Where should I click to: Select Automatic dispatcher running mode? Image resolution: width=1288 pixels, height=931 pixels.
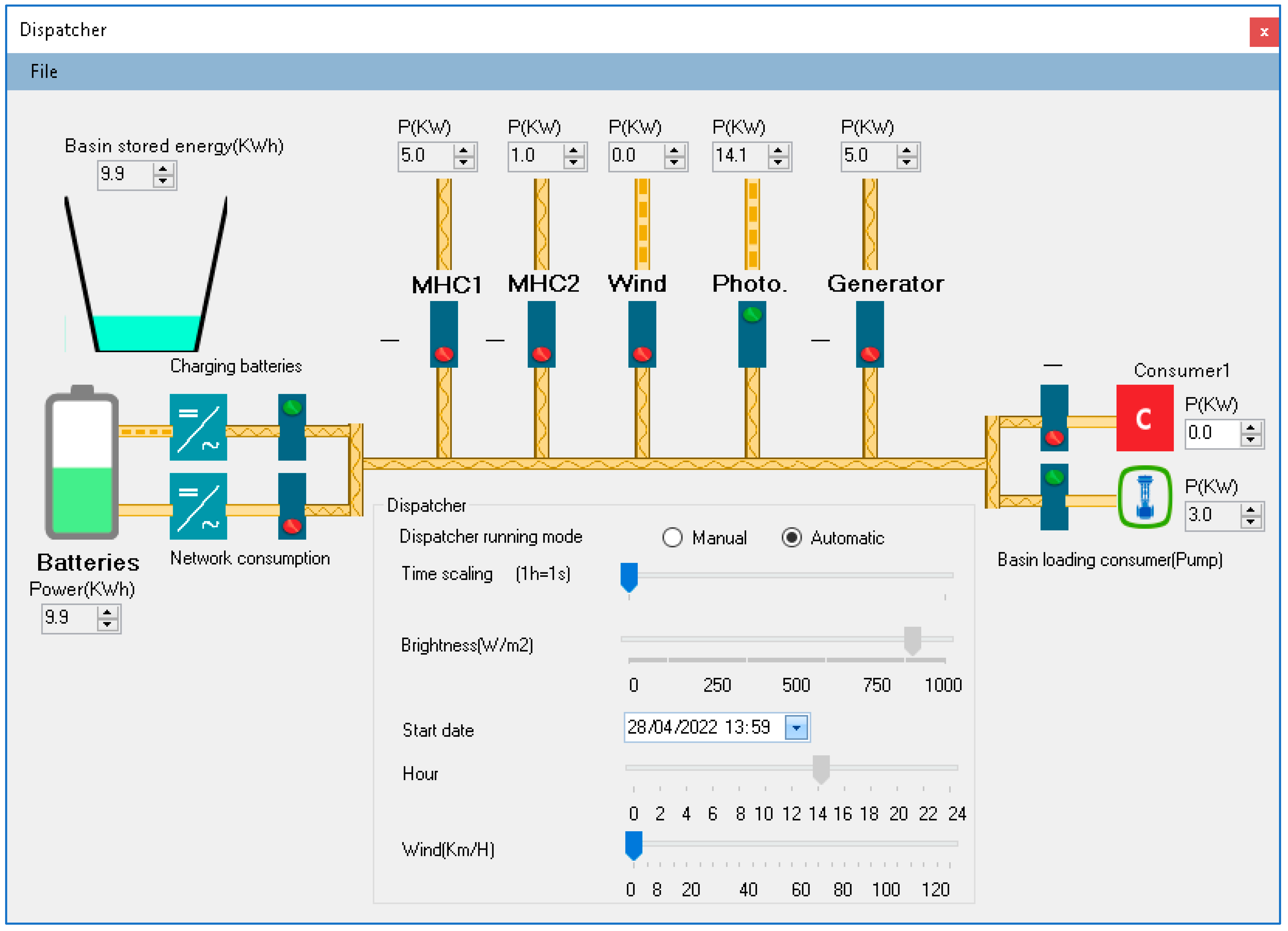pos(791,537)
